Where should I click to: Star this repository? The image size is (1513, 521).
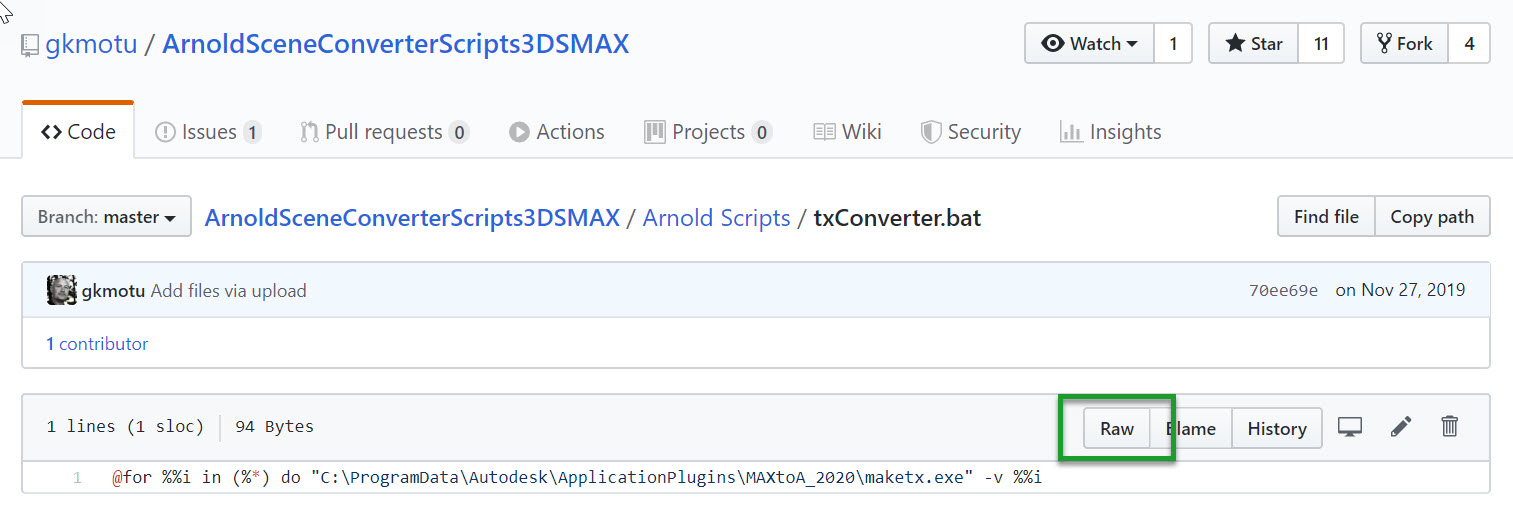(x=1254, y=44)
